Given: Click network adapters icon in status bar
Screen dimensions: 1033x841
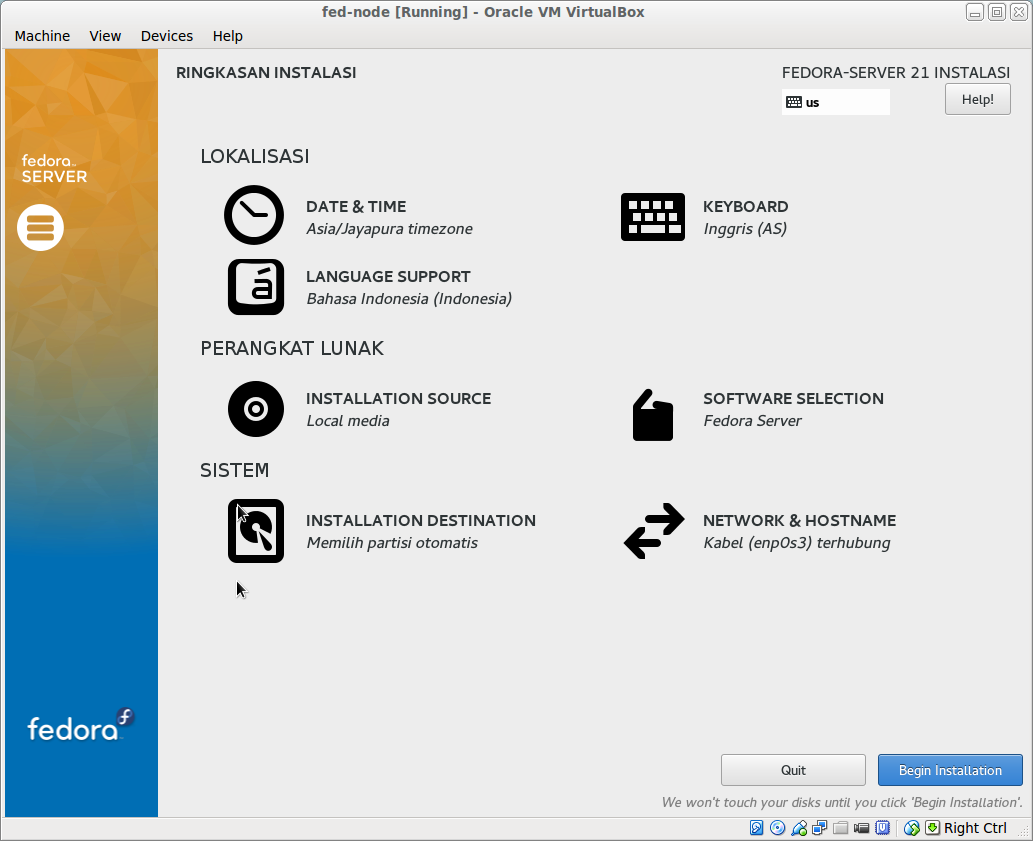Looking at the screenshot, I should pyautogui.click(x=820, y=828).
